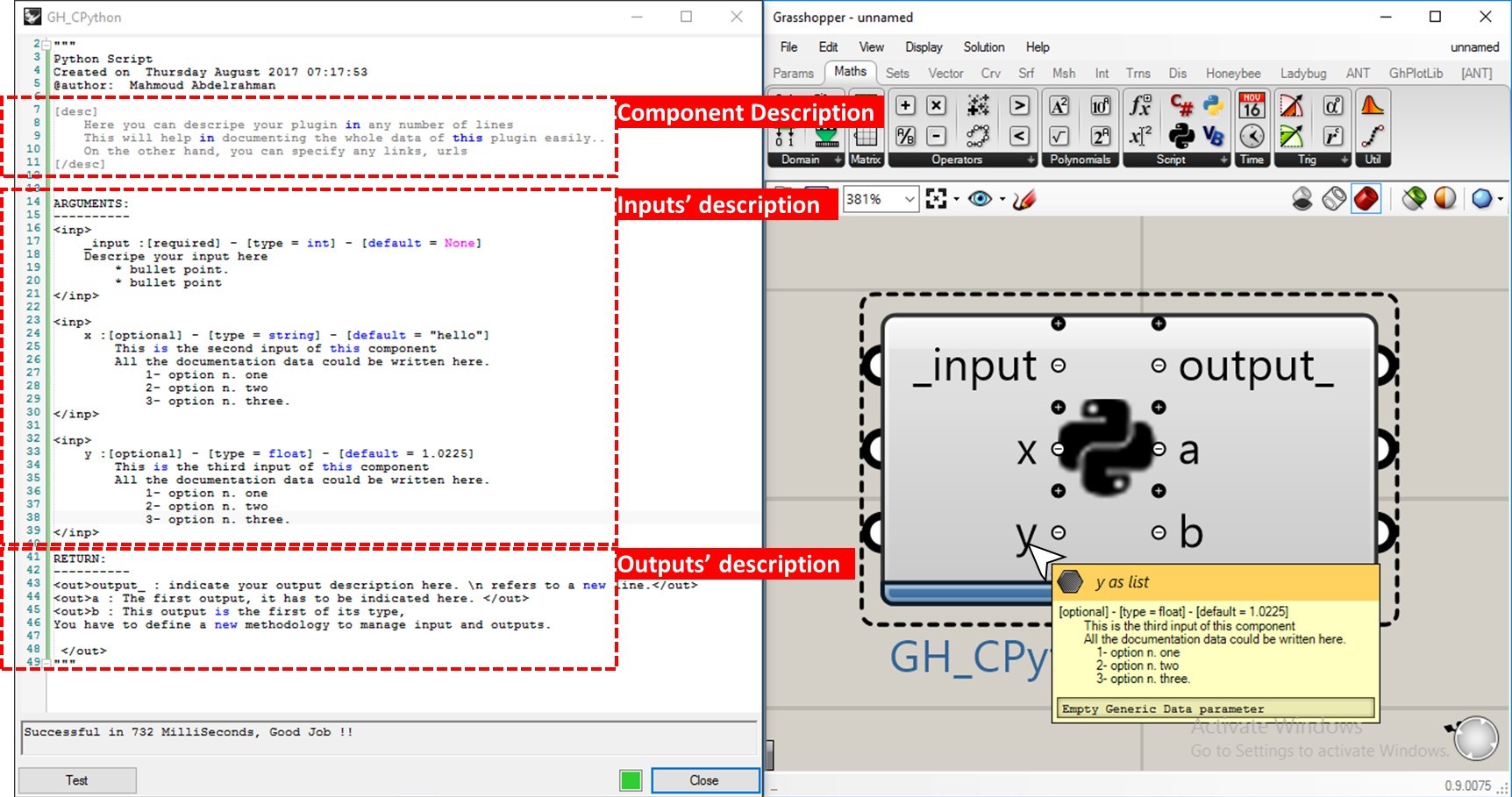Choose the Larger Than operator icon
Image resolution: width=1512 pixels, height=797 pixels.
tap(1019, 106)
